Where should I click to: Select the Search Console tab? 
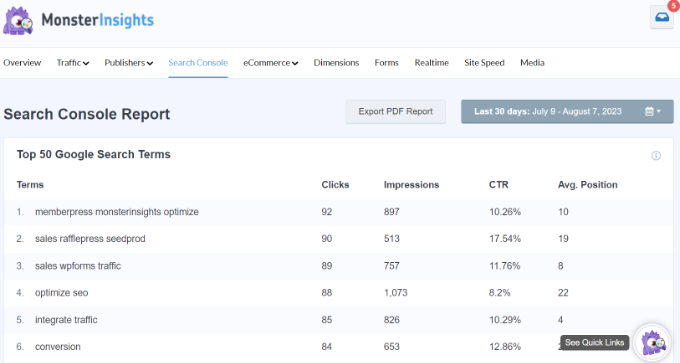pyautogui.click(x=198, y=63)
